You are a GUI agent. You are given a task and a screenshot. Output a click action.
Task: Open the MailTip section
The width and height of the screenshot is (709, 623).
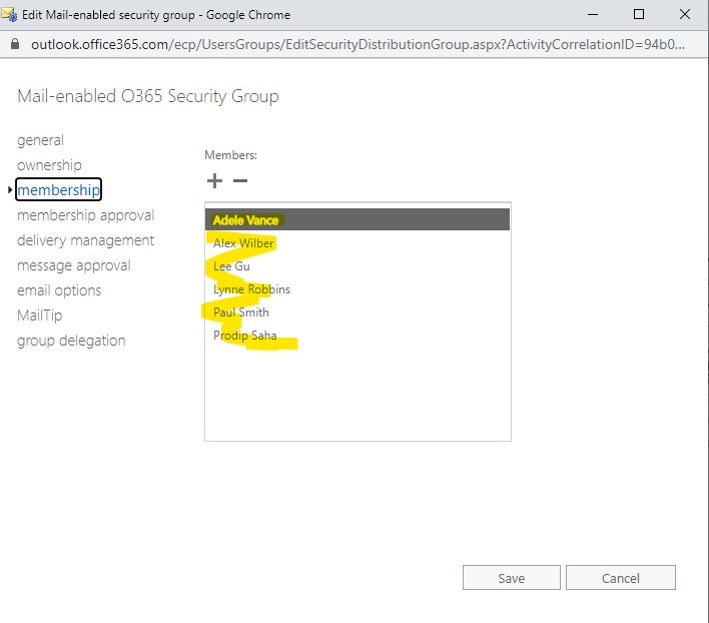(x=40, y=315)
